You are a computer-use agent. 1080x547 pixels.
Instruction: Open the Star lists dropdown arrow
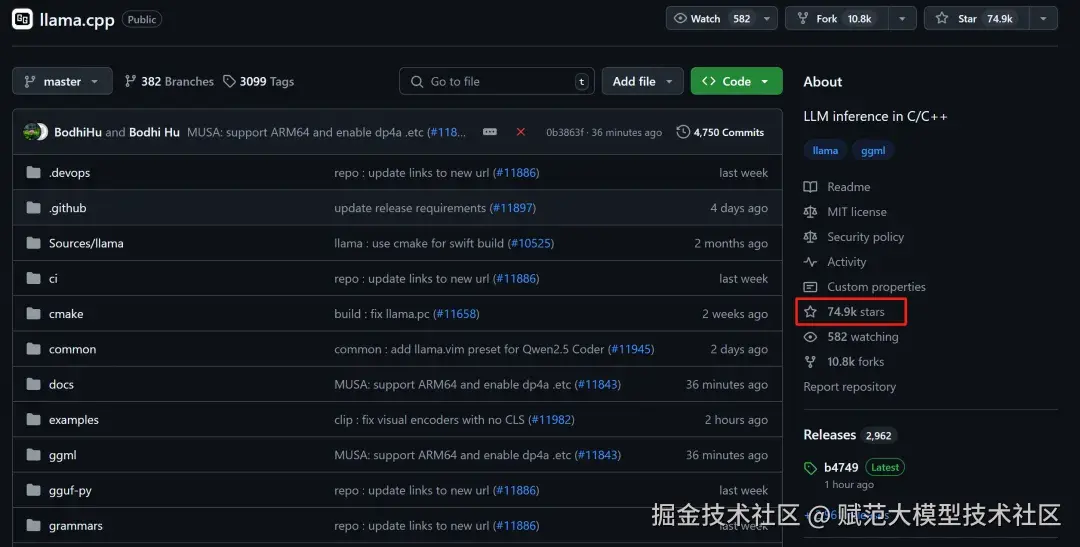click(1043, 19)
